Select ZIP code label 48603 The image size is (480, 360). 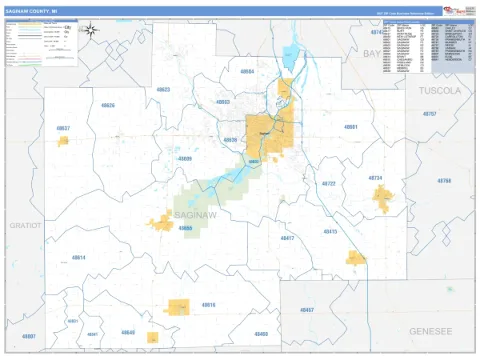pos(223,102)
